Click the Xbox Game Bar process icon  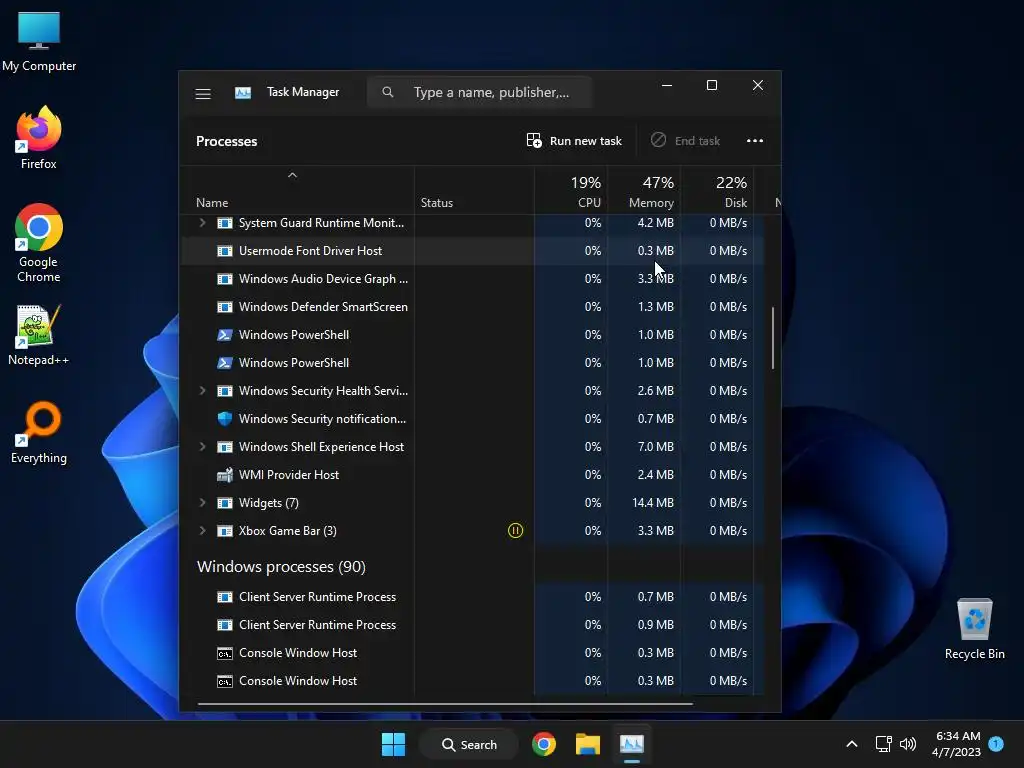point(225,531)
